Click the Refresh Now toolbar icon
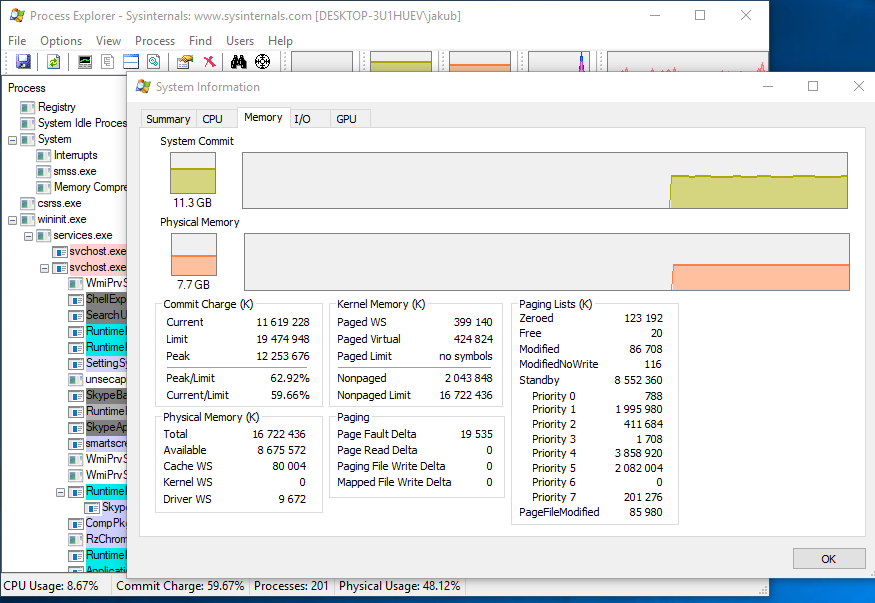875x603 pixels. (53, 62)
